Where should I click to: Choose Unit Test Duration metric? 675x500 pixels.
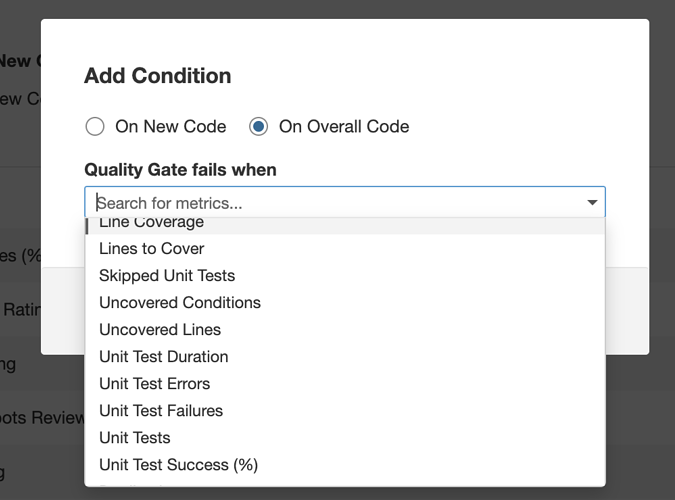[163, 356]
